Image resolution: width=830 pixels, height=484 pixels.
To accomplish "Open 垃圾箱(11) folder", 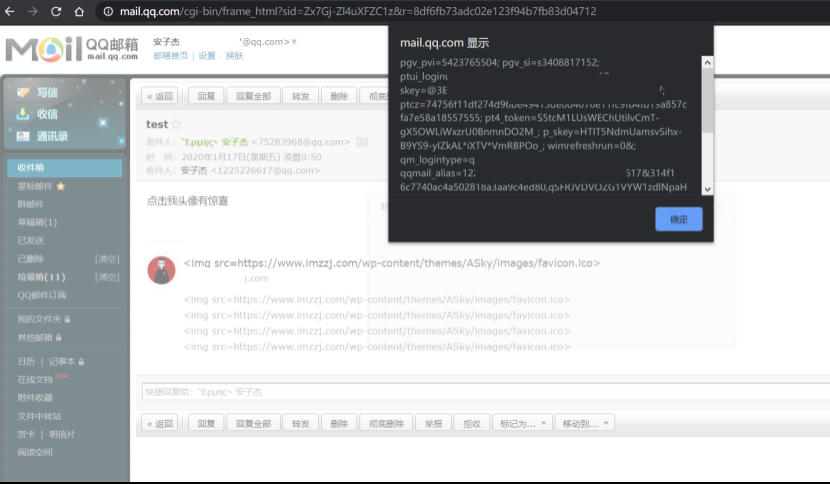I will (x=41, y=277).
